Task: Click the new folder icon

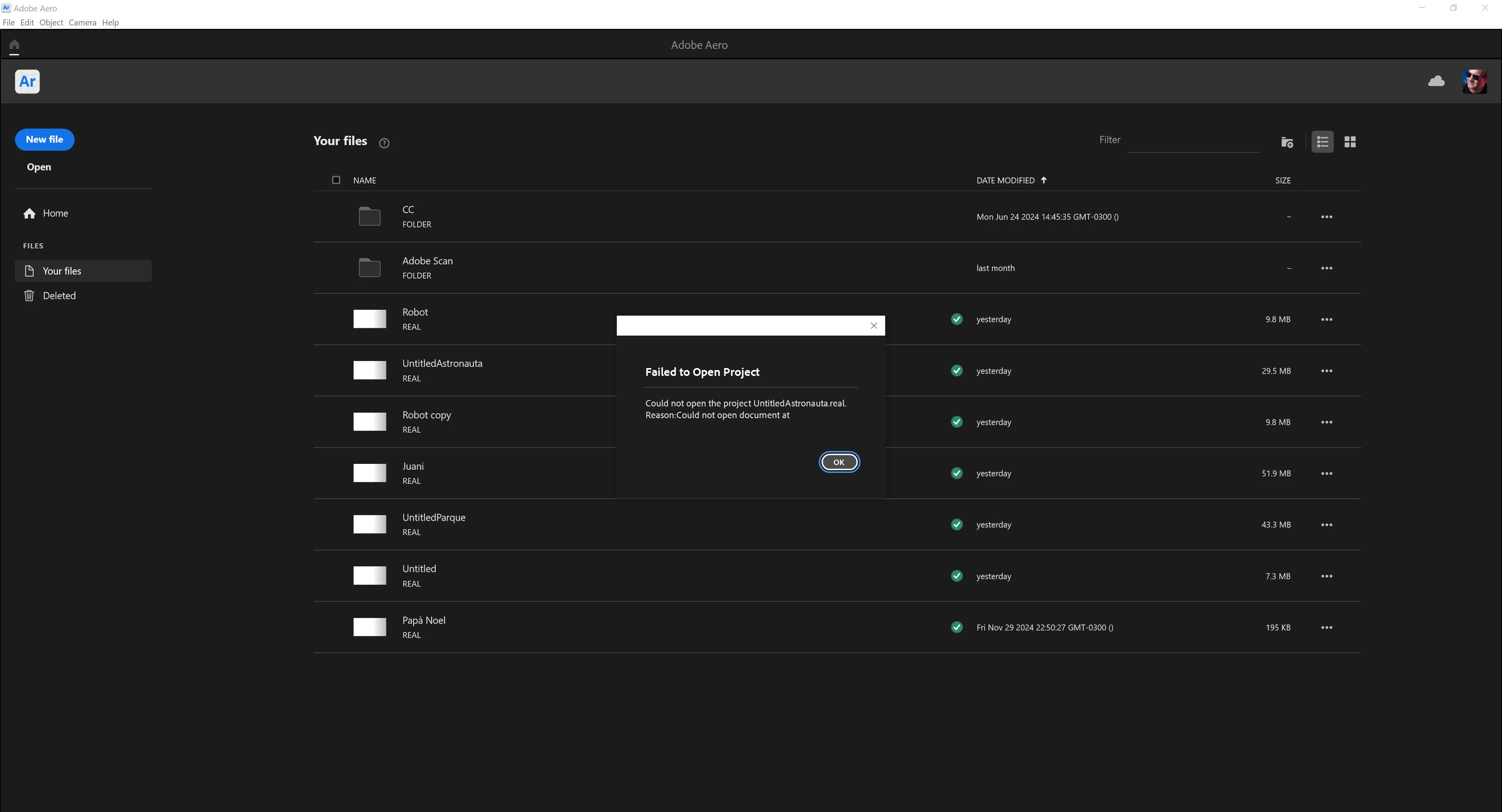Action: [x=1287, y=142]
